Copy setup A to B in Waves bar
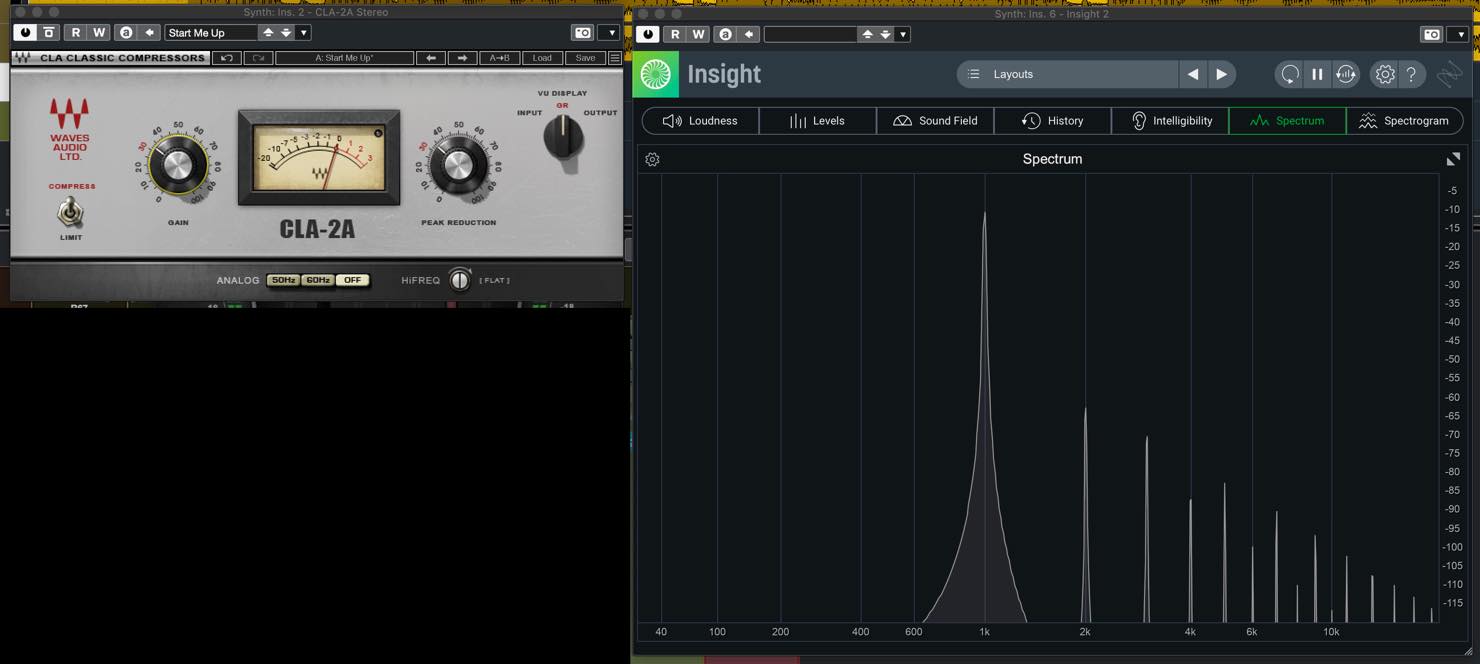The height and width of the screenshot is (664, 1480). click(x=499, y=58)
